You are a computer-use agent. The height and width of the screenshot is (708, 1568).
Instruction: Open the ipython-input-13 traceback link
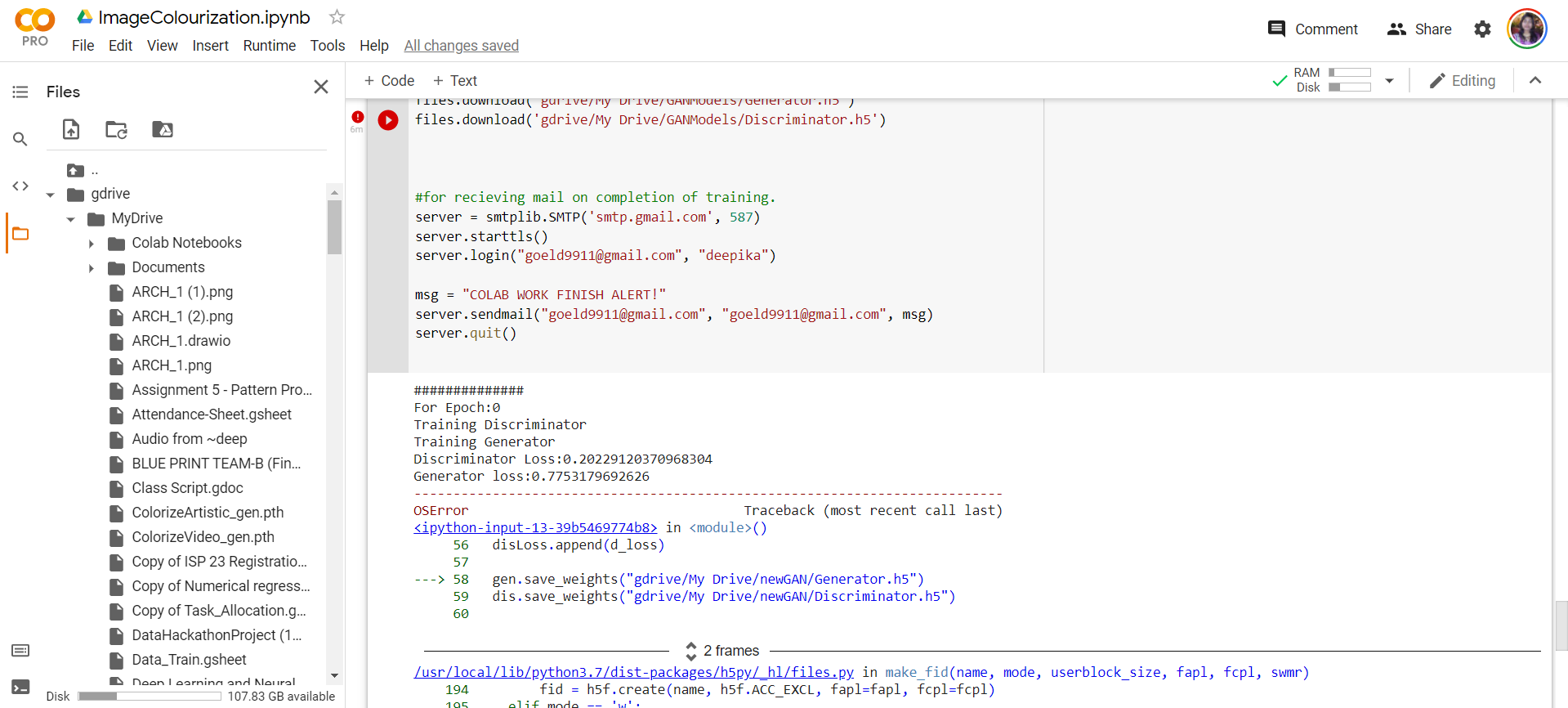tap(535, 528)
